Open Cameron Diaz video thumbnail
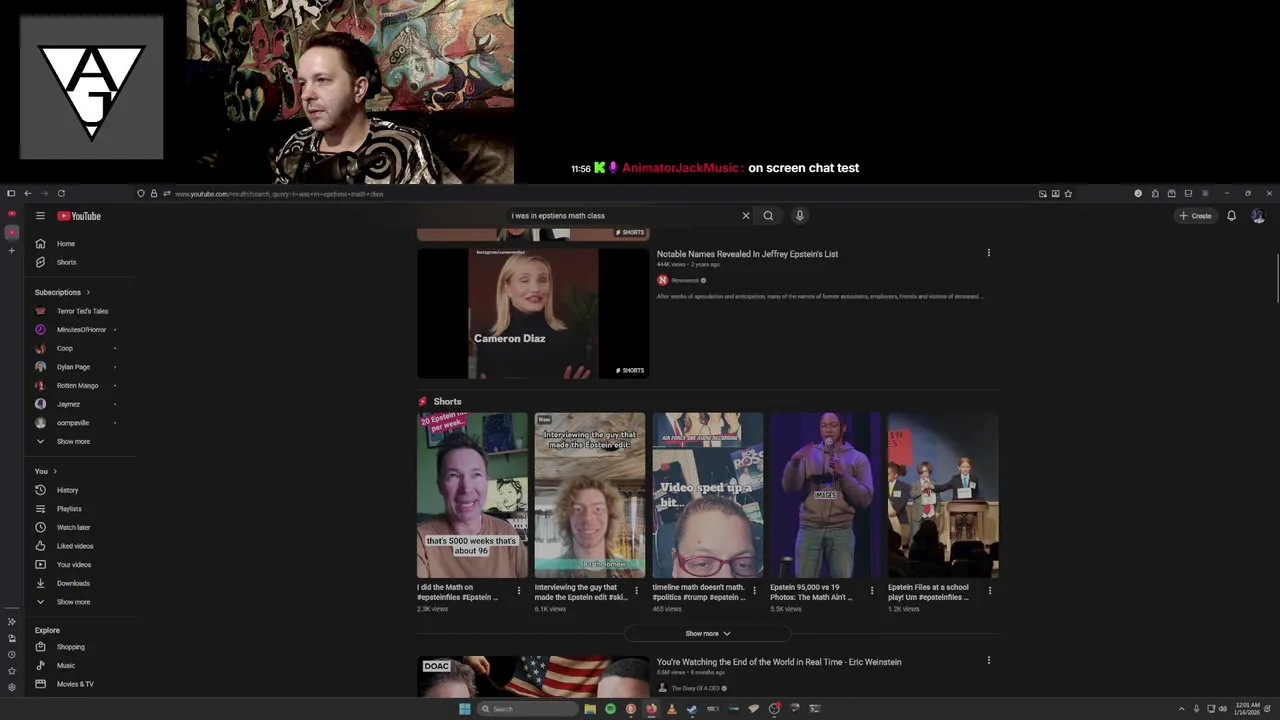Screen dimensions: 1280x720 click(x=533, y=313)
